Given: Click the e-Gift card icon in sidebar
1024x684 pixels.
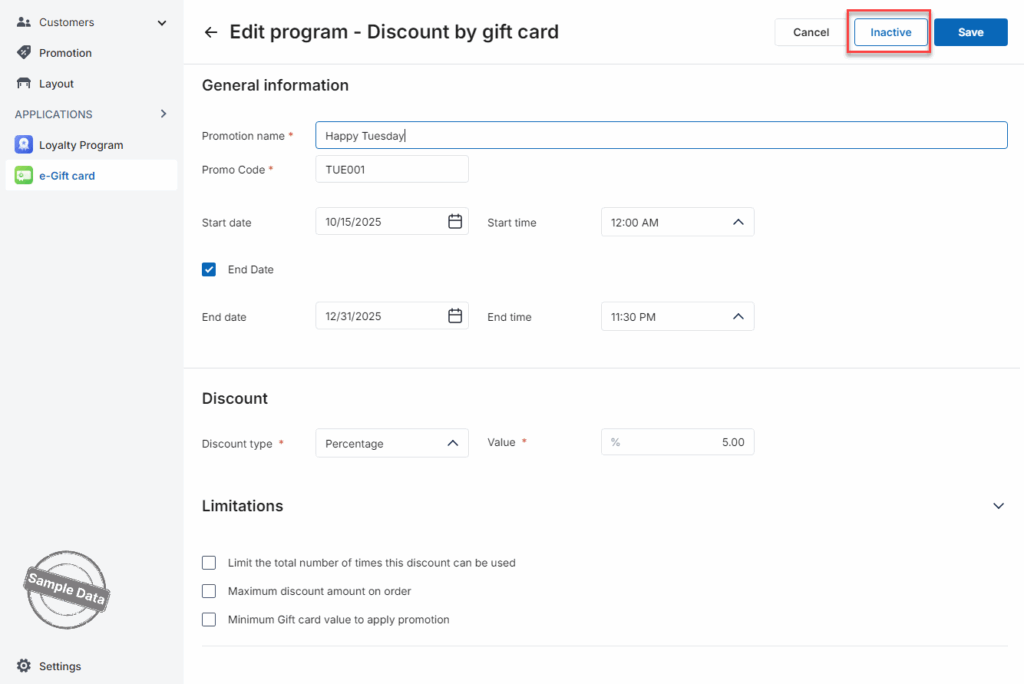Looking at the screenshot, I should (24, 176).
